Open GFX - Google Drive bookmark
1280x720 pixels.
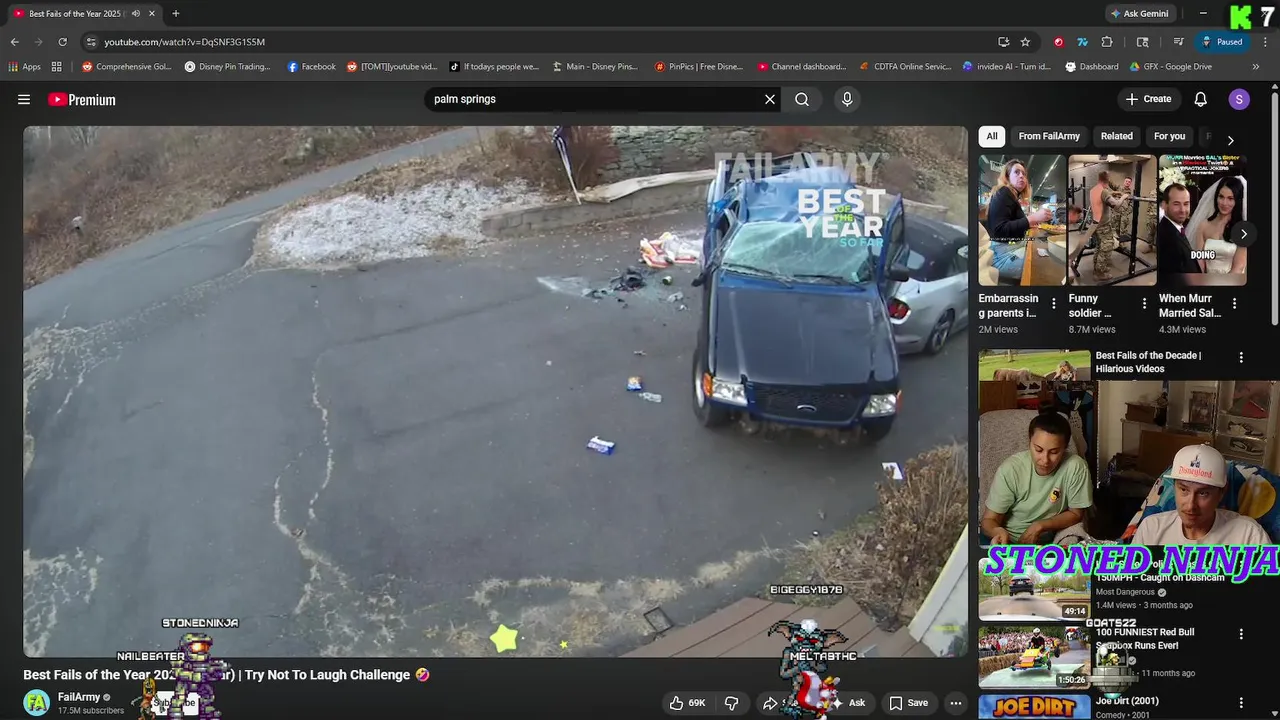(1170, 67)
